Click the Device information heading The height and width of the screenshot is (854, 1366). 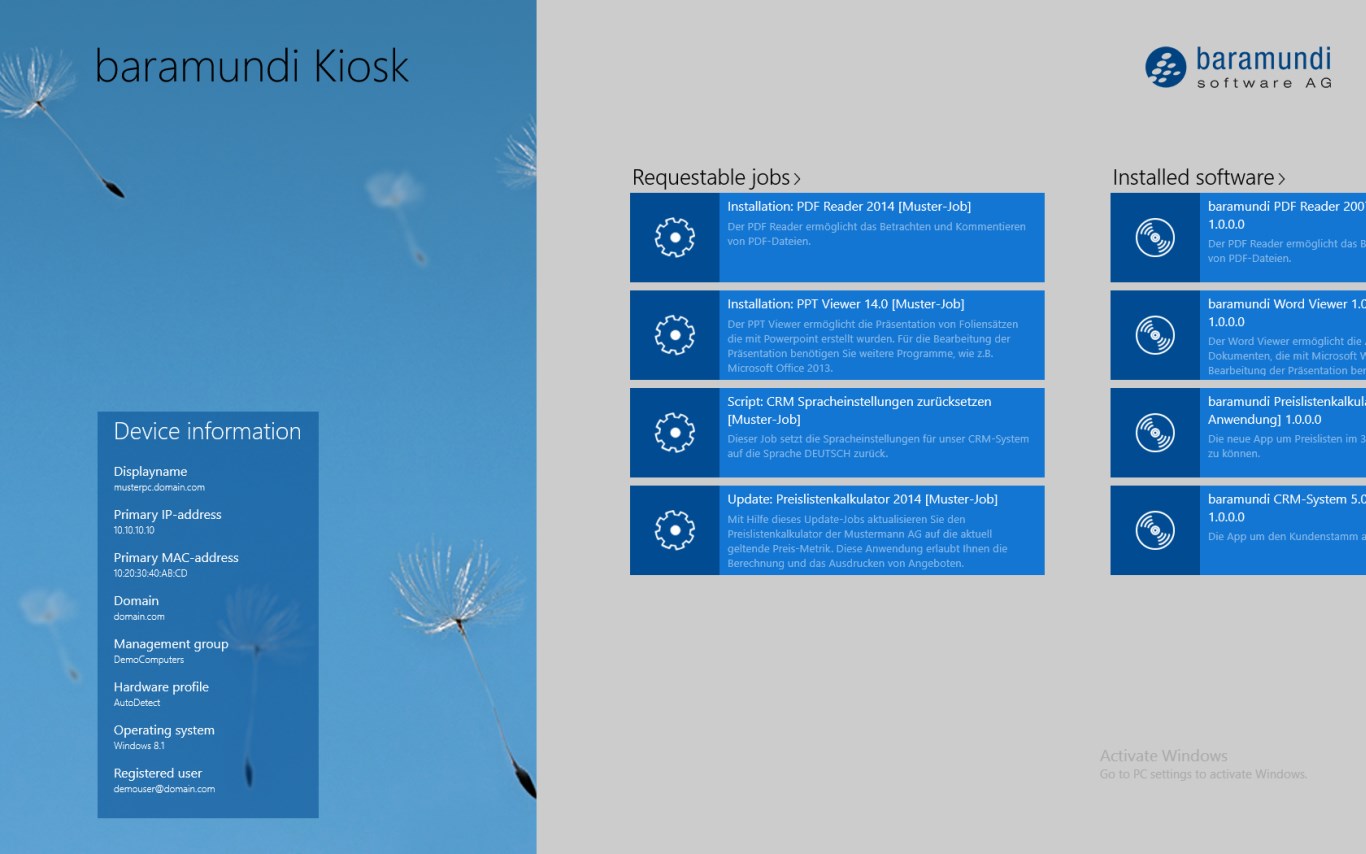[207, 431]
